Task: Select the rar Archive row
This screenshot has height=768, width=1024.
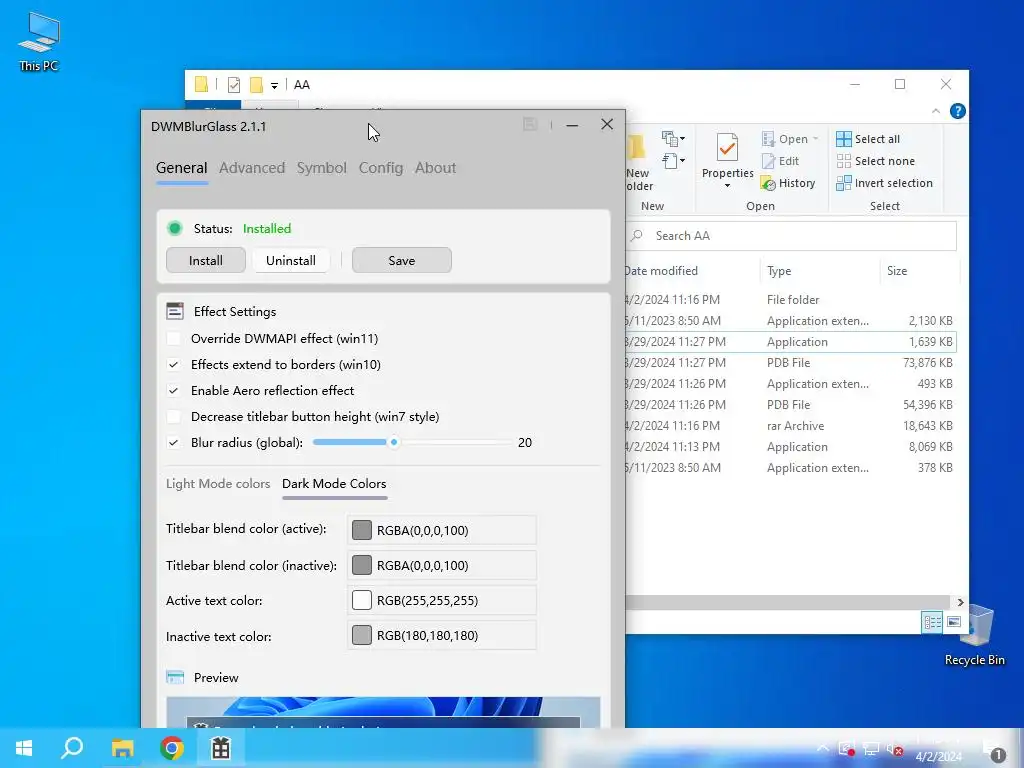Action: (x=792, y=426)
